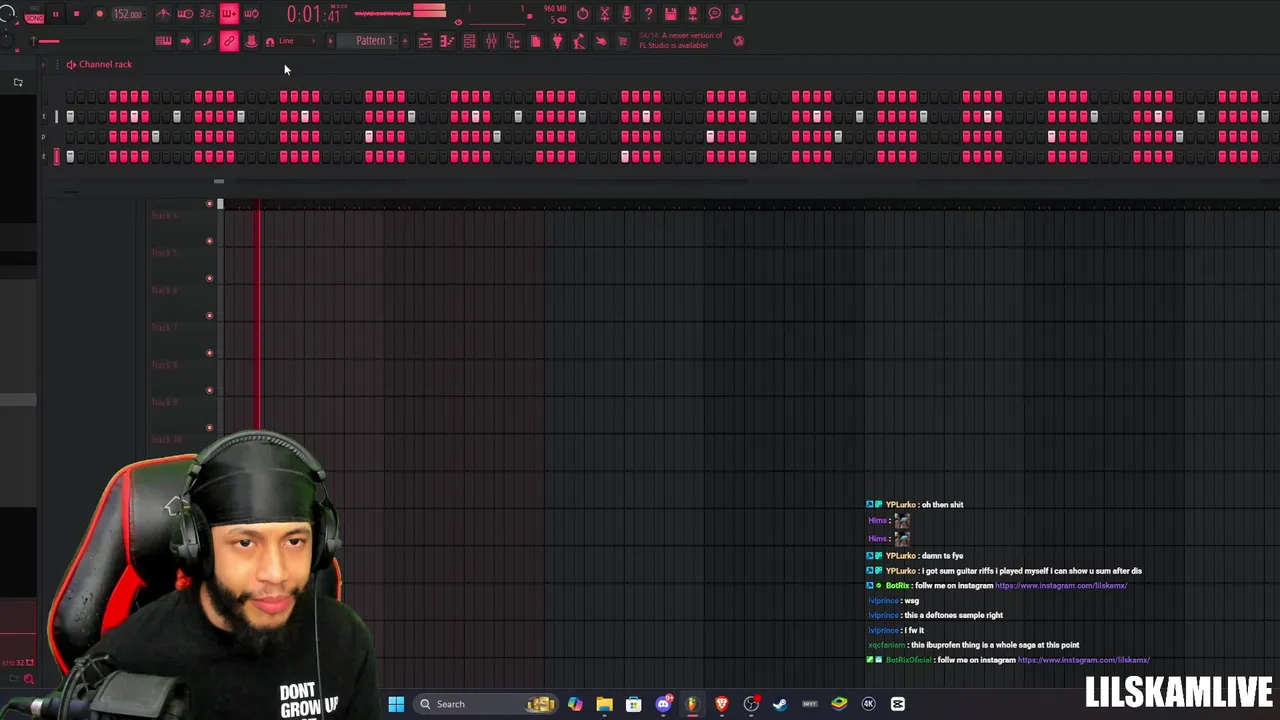Pause playback with pause button
This screenshot has height=720, width=1280.
(x=55, y=14)
